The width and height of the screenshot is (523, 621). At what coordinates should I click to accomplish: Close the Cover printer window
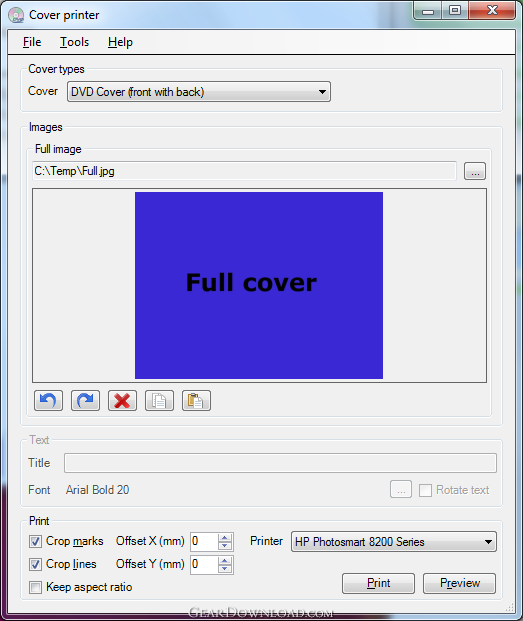pos(492,11)
